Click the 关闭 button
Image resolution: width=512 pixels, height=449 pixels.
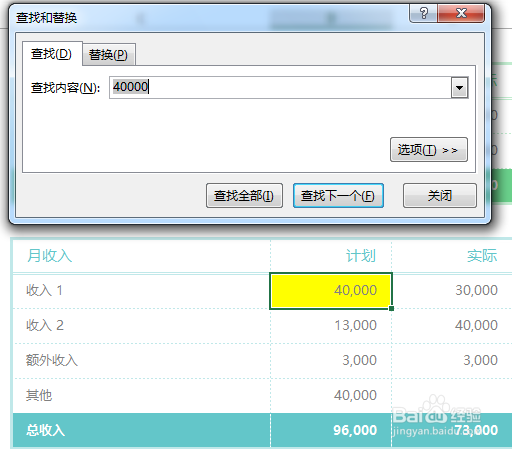(440, 196)
